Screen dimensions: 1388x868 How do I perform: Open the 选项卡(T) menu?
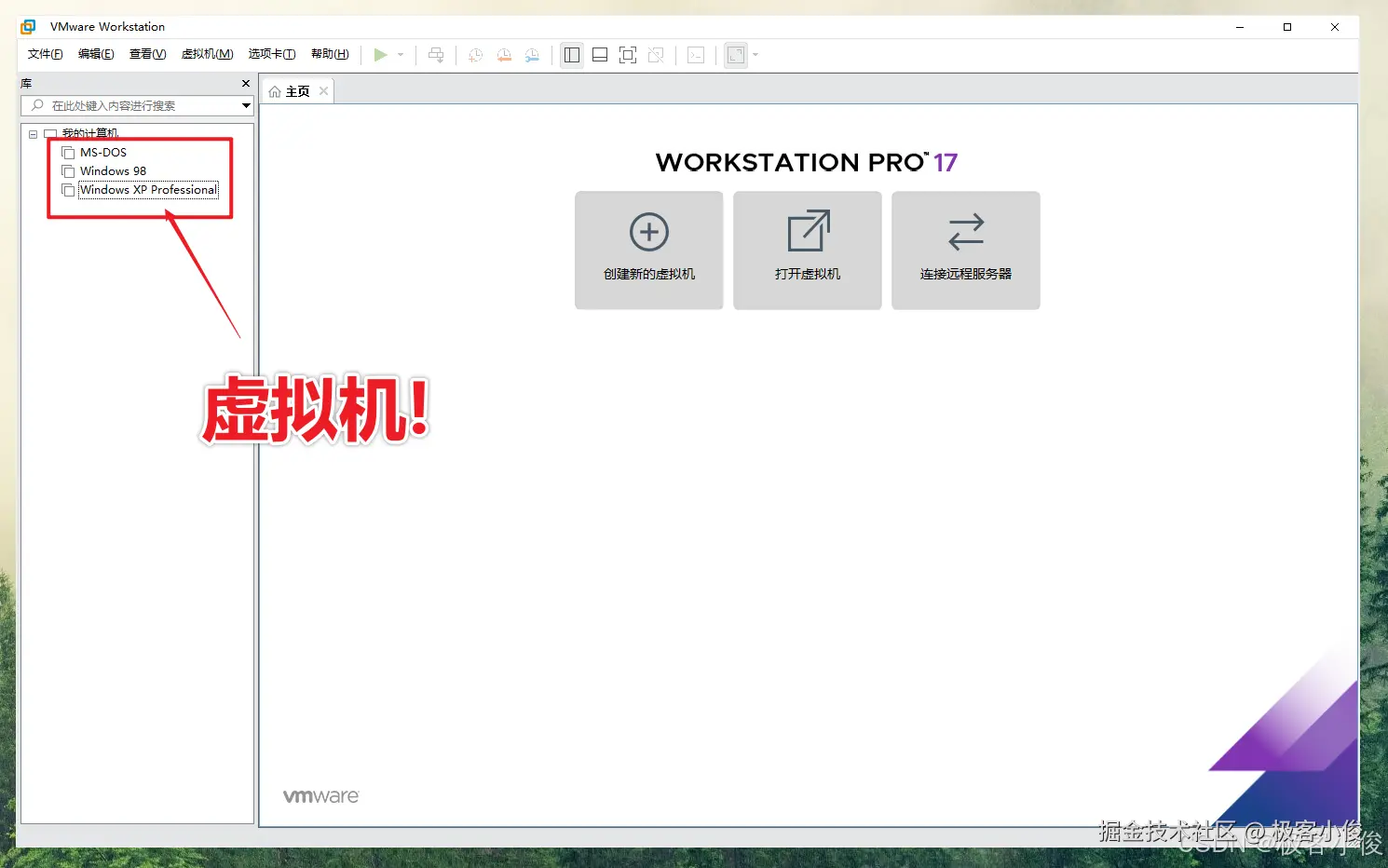click(x=272, y=54)
